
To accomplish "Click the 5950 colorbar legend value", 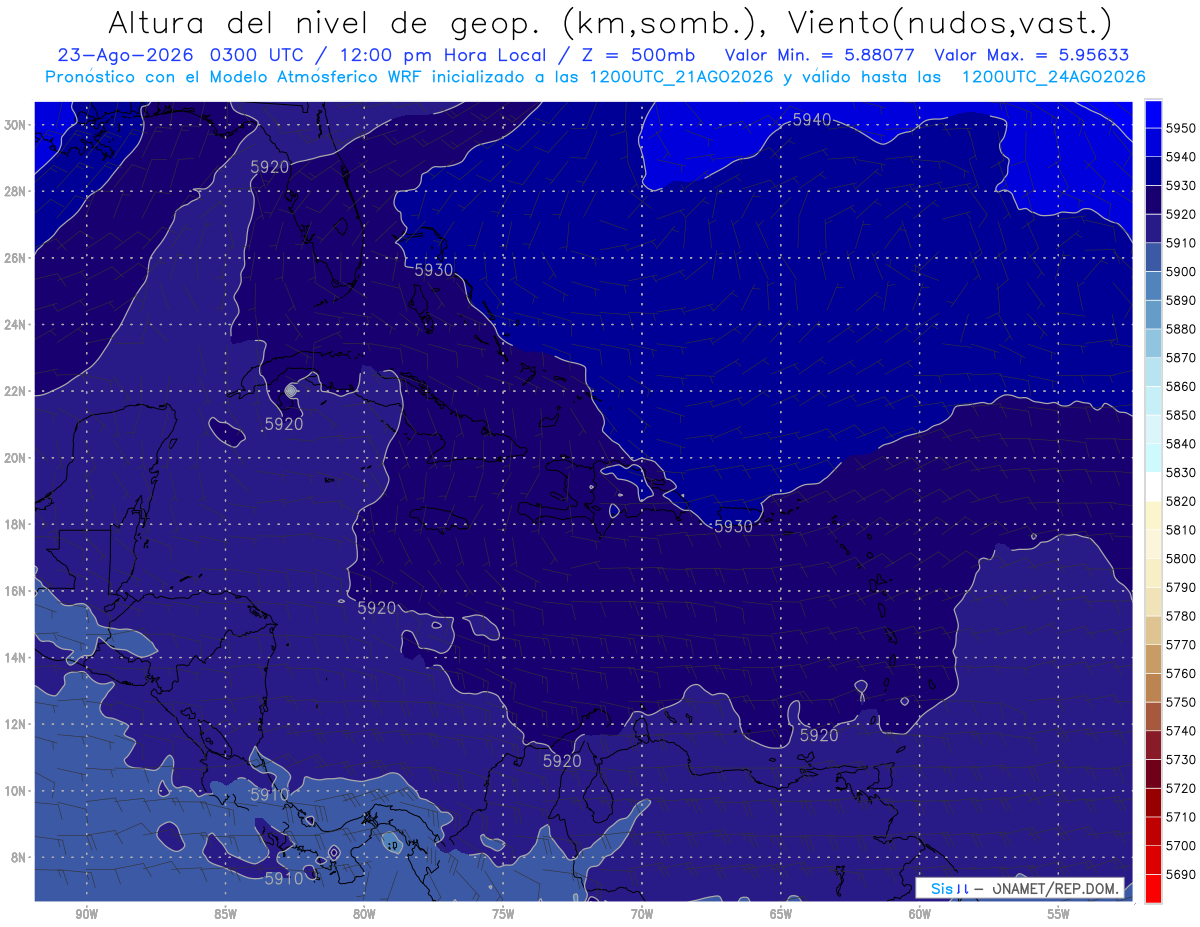I will click(1181, 129).
